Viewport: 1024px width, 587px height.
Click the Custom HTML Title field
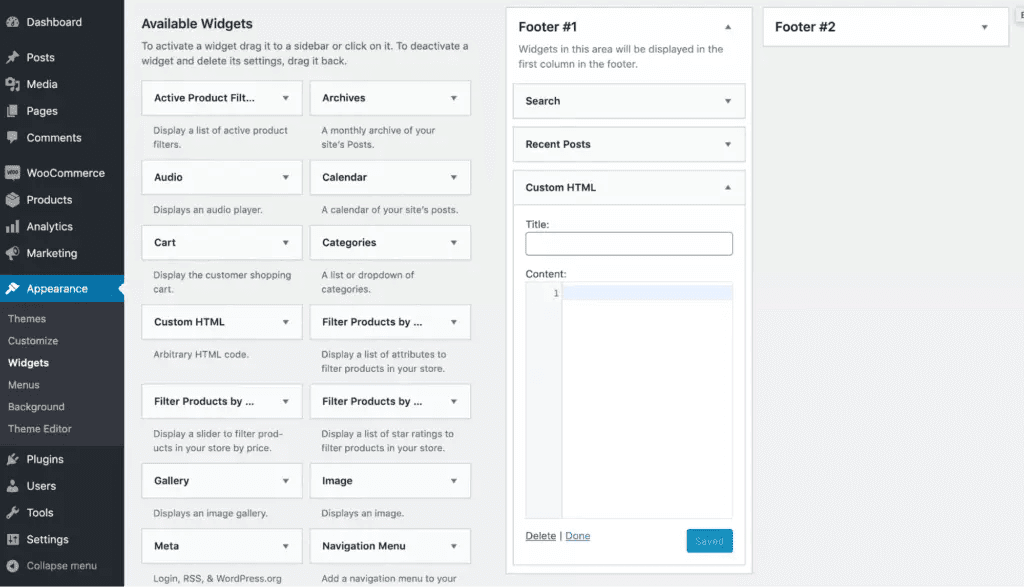pyautogui.click(x=629, y=244)
